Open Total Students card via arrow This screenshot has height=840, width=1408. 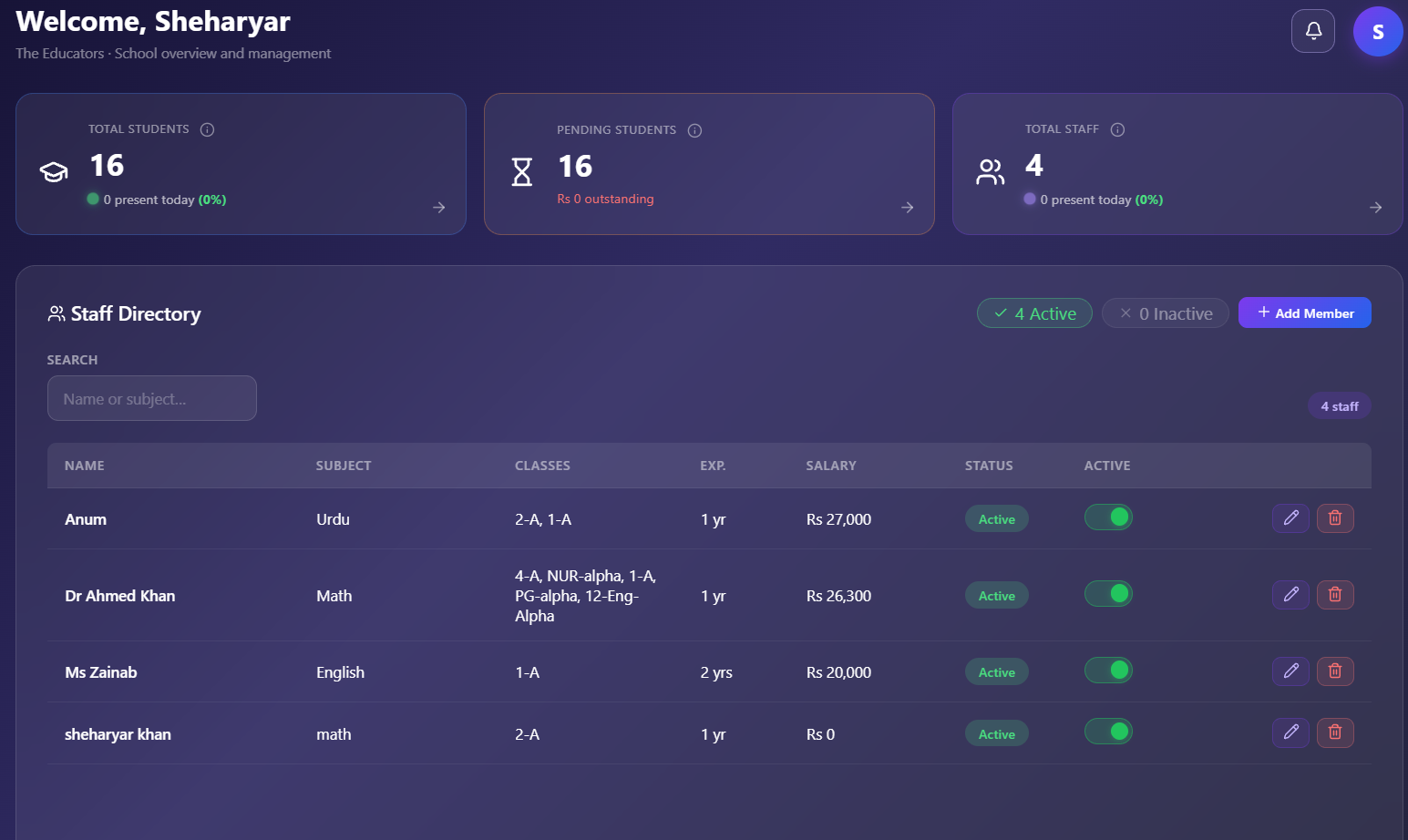click(x=439, y=208)
